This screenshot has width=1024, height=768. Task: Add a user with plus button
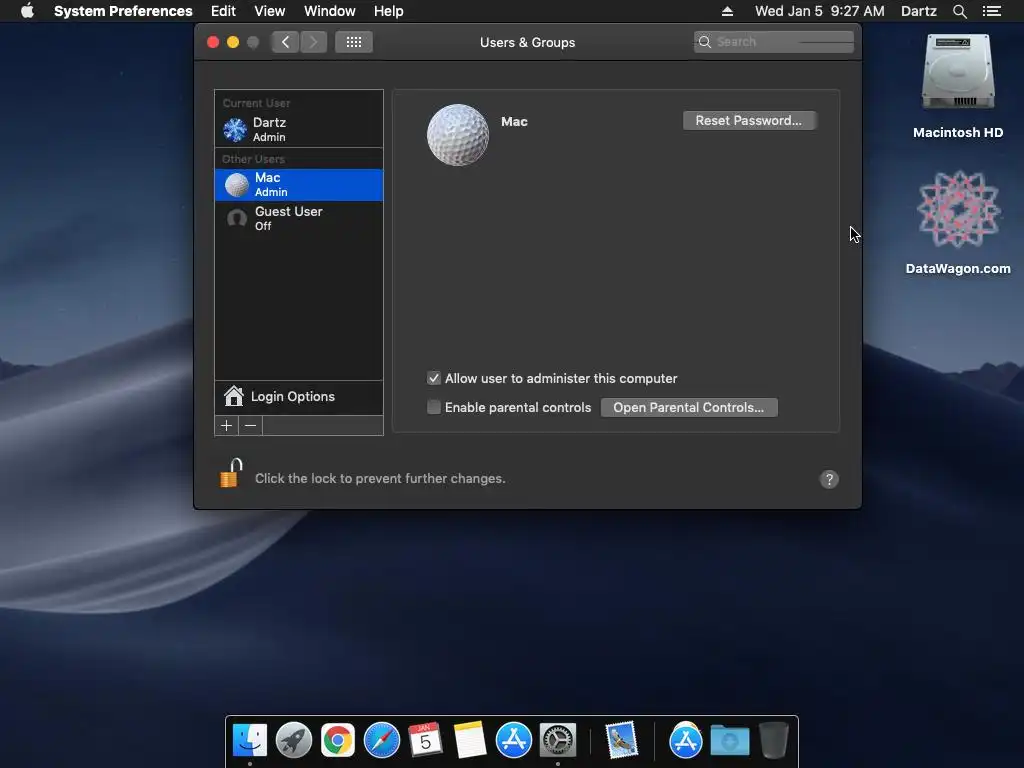pyautogui.click(x=227, y=426)
